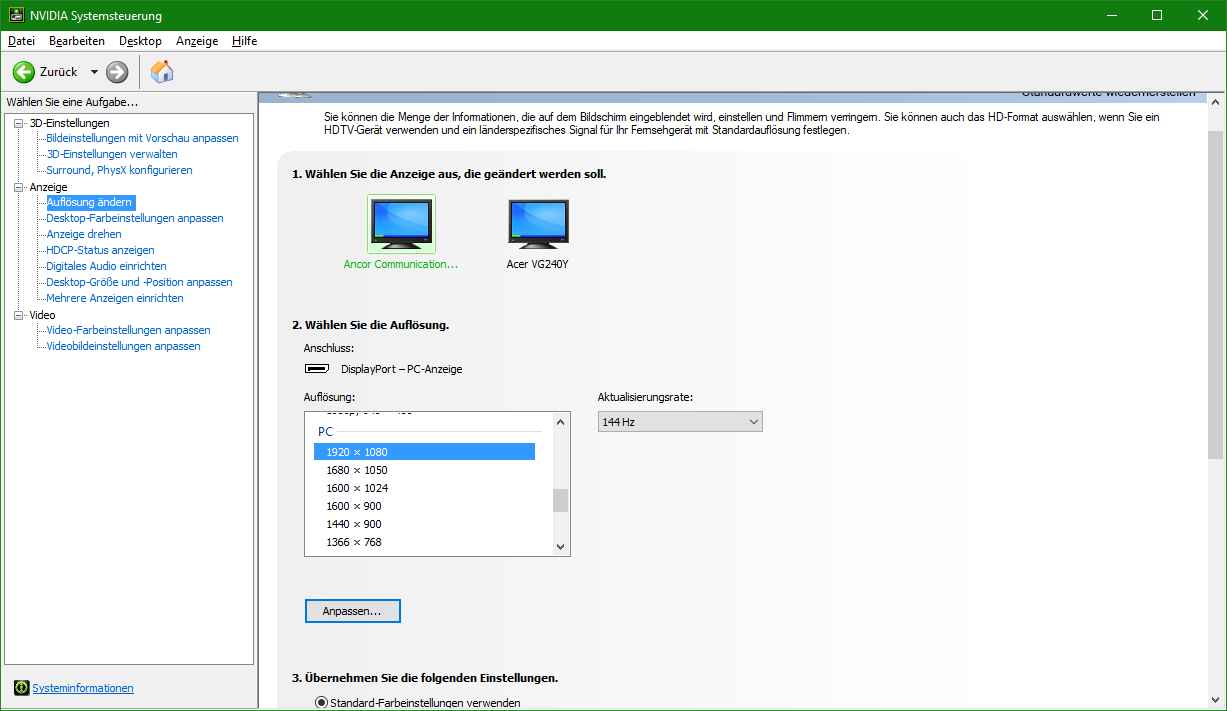This screenshot has height=711, width=1227.
Task: Click the Systeminformationen icon
Action: pyautogui.click(x=22, y=688)
